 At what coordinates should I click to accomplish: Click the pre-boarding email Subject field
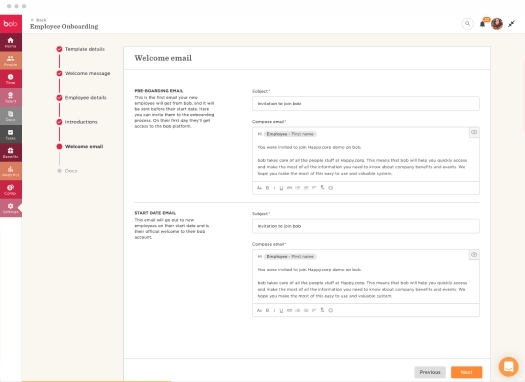pos(366,104)
